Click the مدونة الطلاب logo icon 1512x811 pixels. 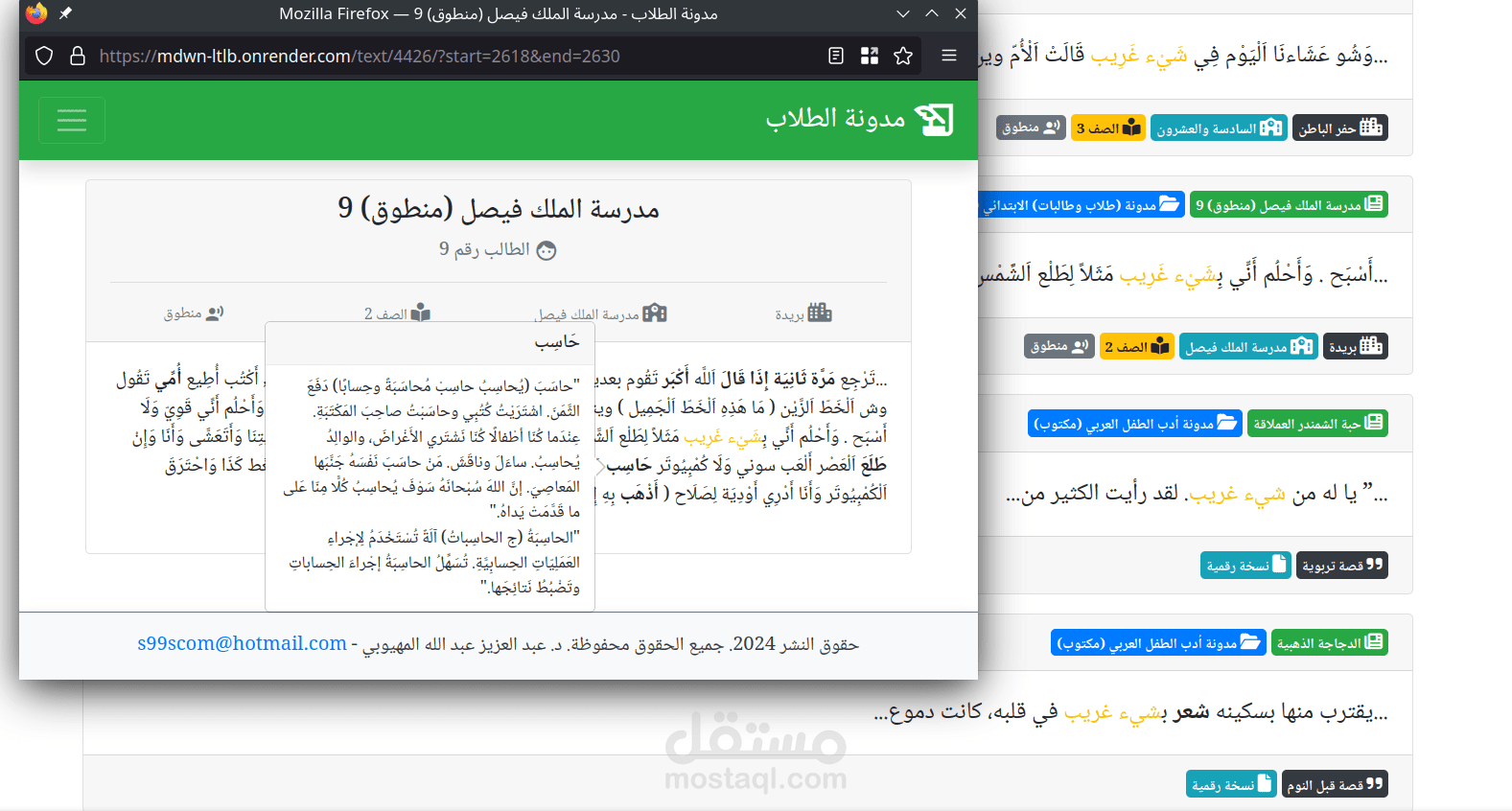point(934,120)
